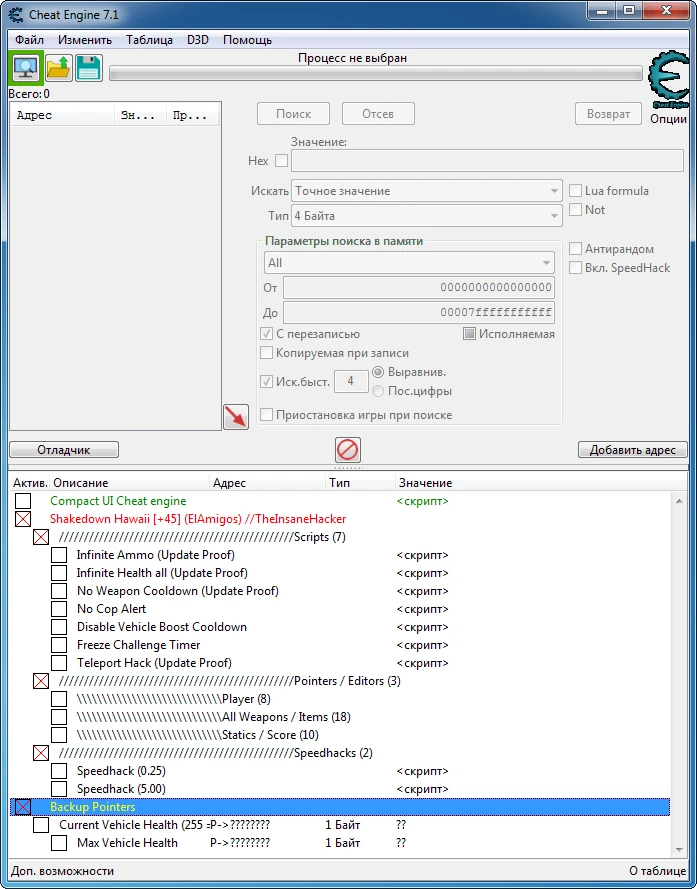Click the Описание column header in table
Viewport: 697px width, 889px height.
pyautogui.click(x=130, y=483)
